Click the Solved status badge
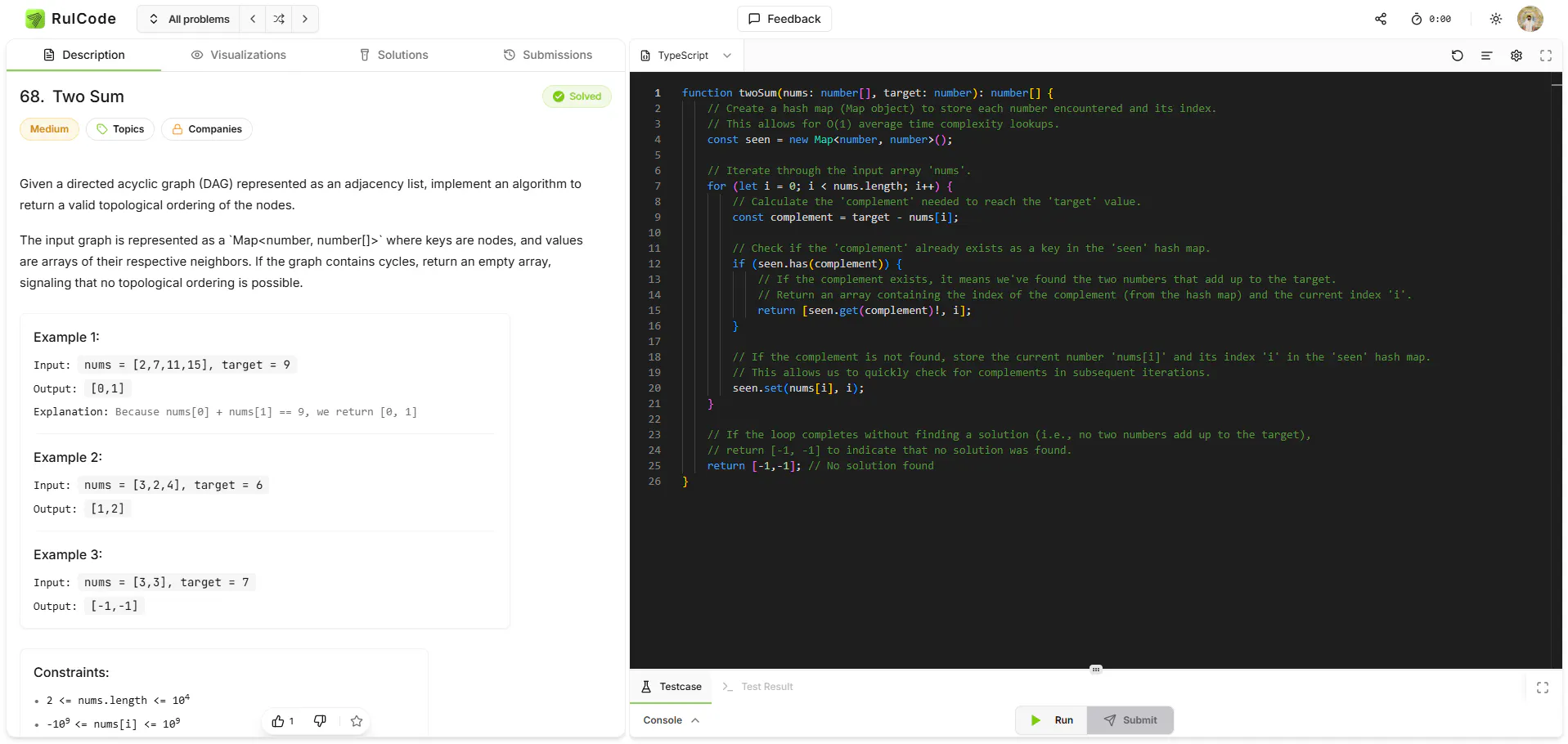The image size is (1568, 744). pyautogui.click(x=577, y=96)
